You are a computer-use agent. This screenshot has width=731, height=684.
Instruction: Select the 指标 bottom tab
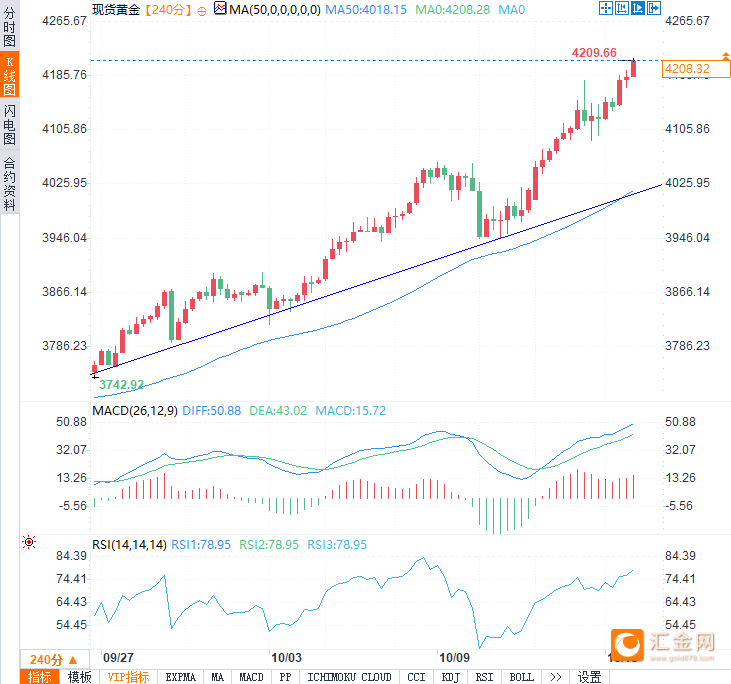40,677
